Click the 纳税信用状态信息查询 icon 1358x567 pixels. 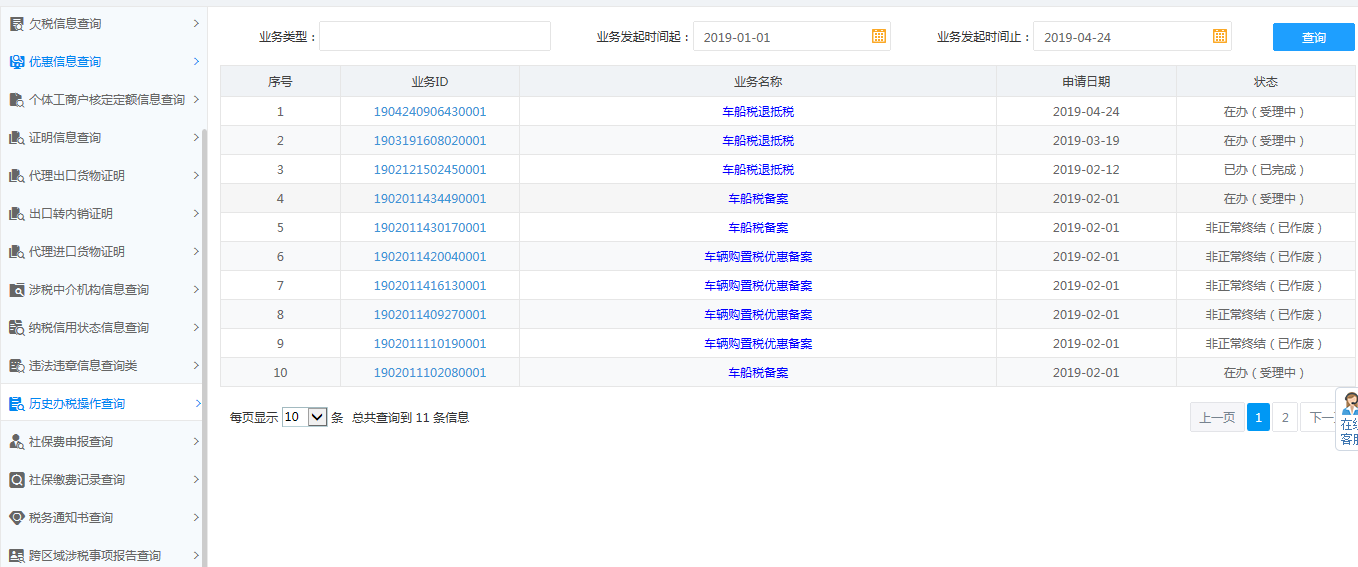click(x=16, y=328)
